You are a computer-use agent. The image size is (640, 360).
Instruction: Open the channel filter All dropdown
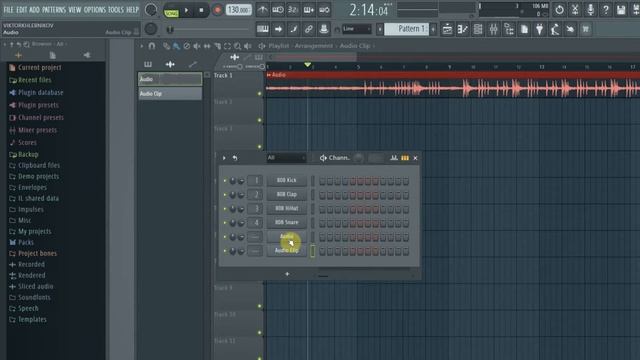click(286, 158)
